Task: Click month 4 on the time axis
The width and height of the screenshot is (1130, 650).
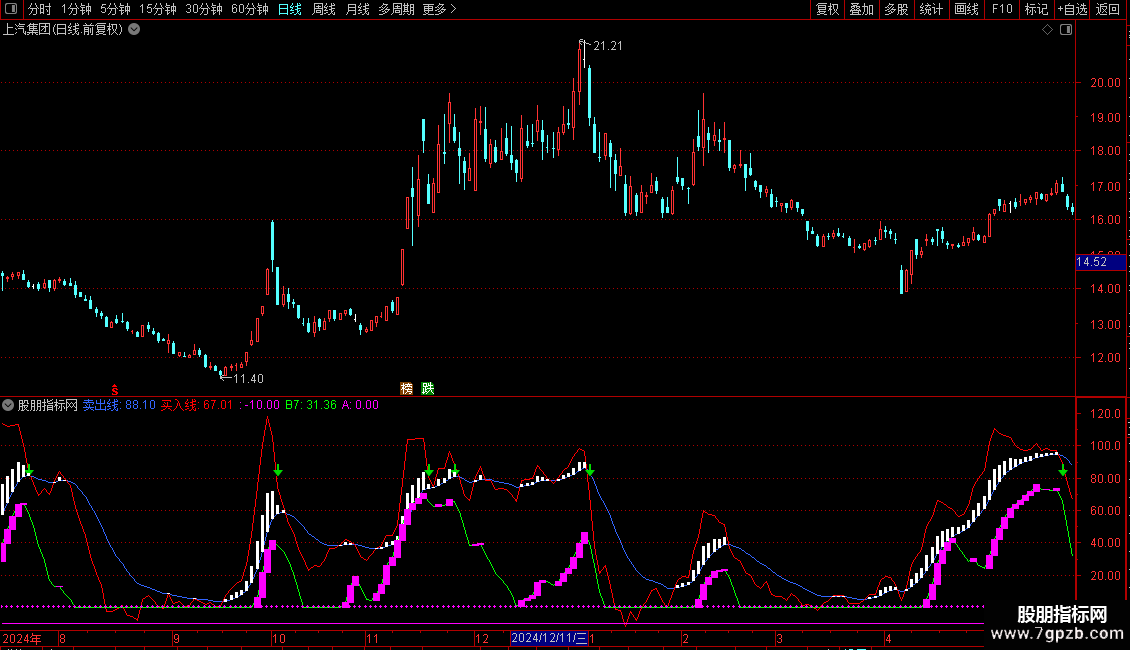Action: tap(888, 638)
